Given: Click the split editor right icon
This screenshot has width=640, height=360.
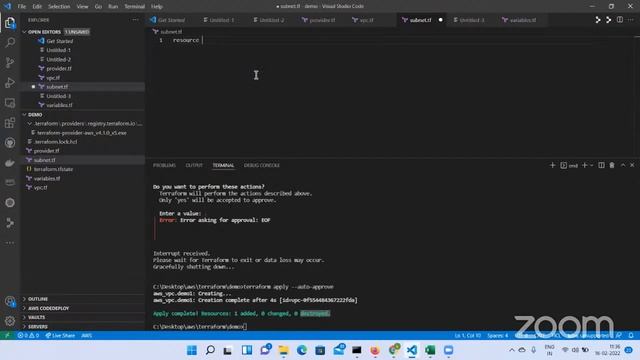Looking at the screenshot, I should [620, 20].
